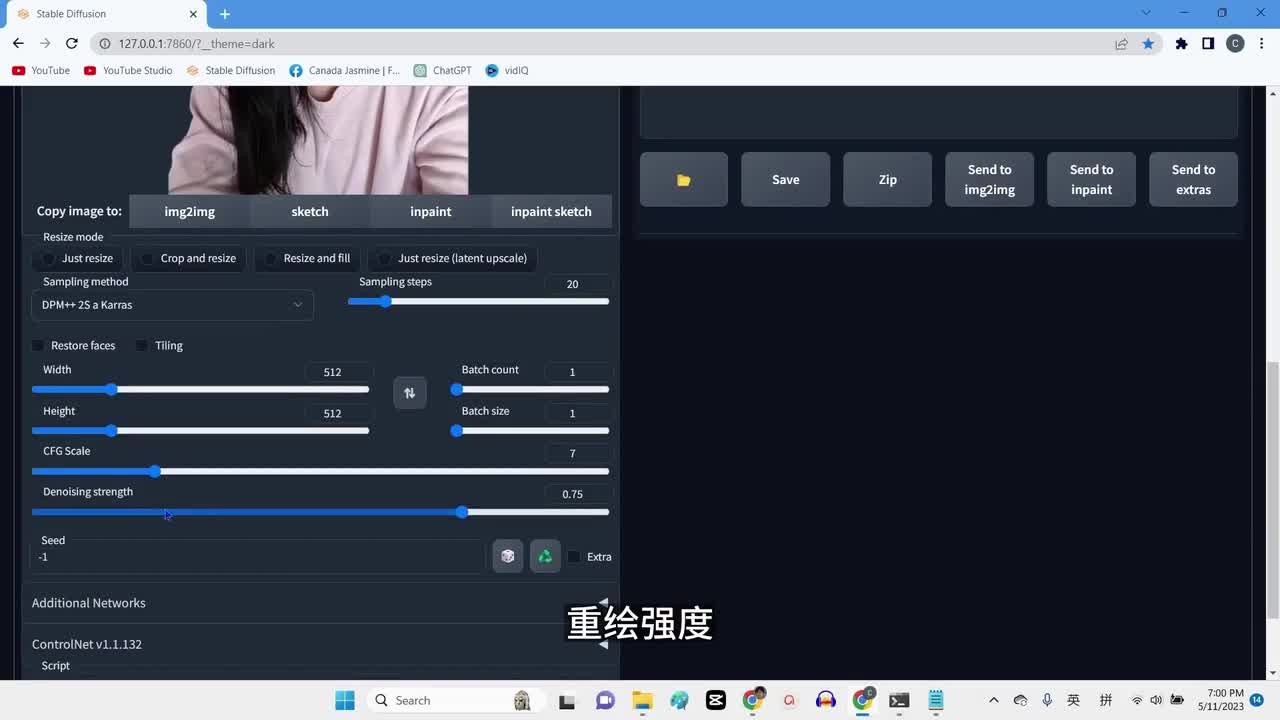Click the Zip button
This screenshot has width=1280, height=720.
click(x=887, y=180)
